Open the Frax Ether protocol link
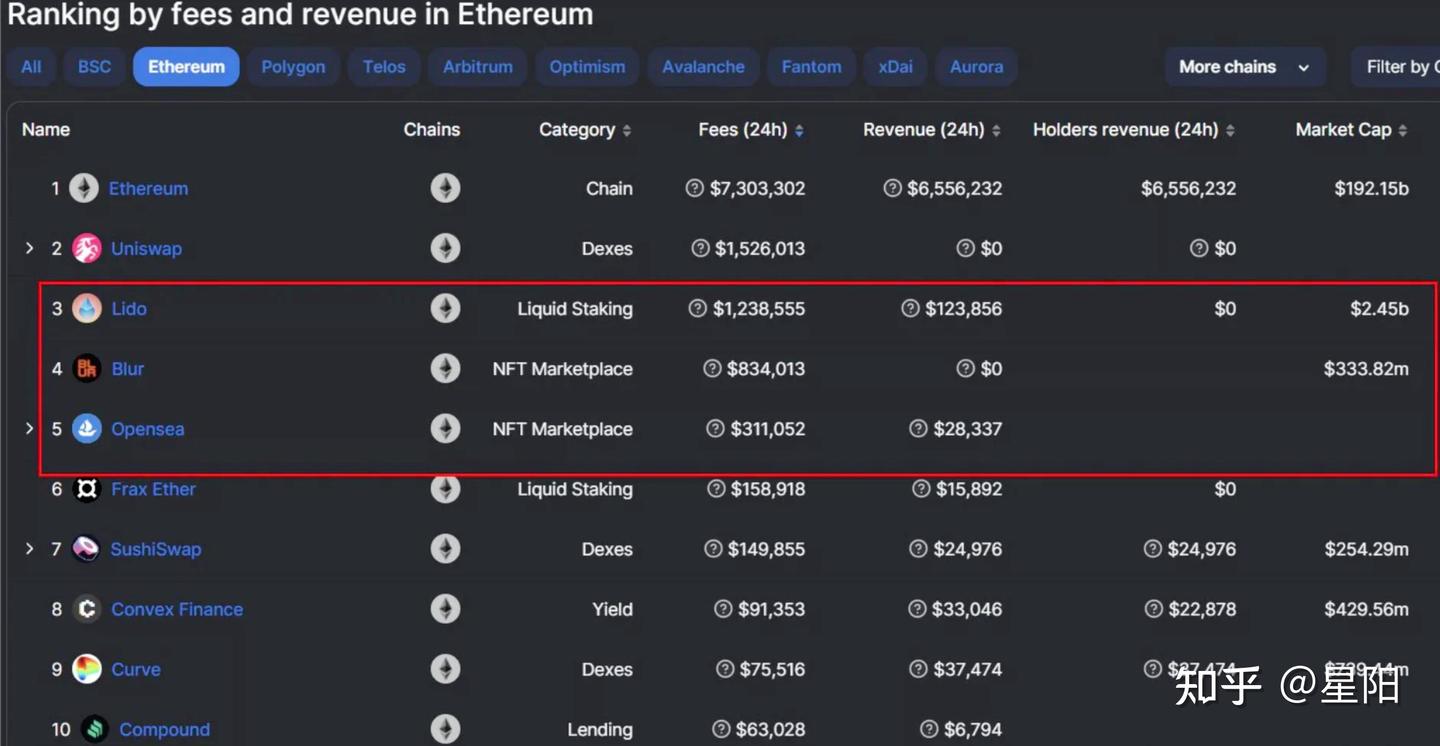Viewport: 1440px width, 746px height. (153, 489)
